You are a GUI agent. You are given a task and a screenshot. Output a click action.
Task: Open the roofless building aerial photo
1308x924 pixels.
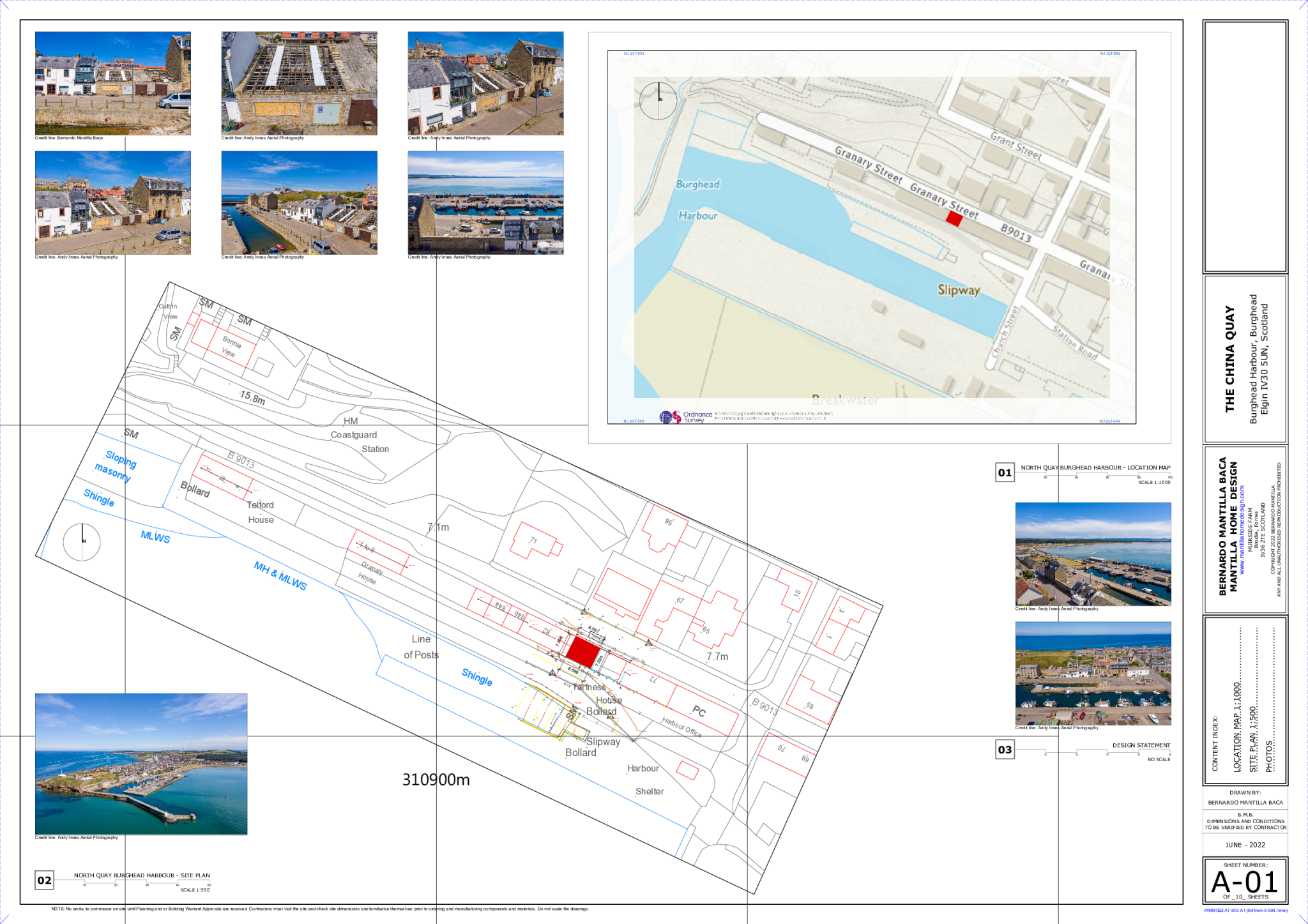[300, 83]
